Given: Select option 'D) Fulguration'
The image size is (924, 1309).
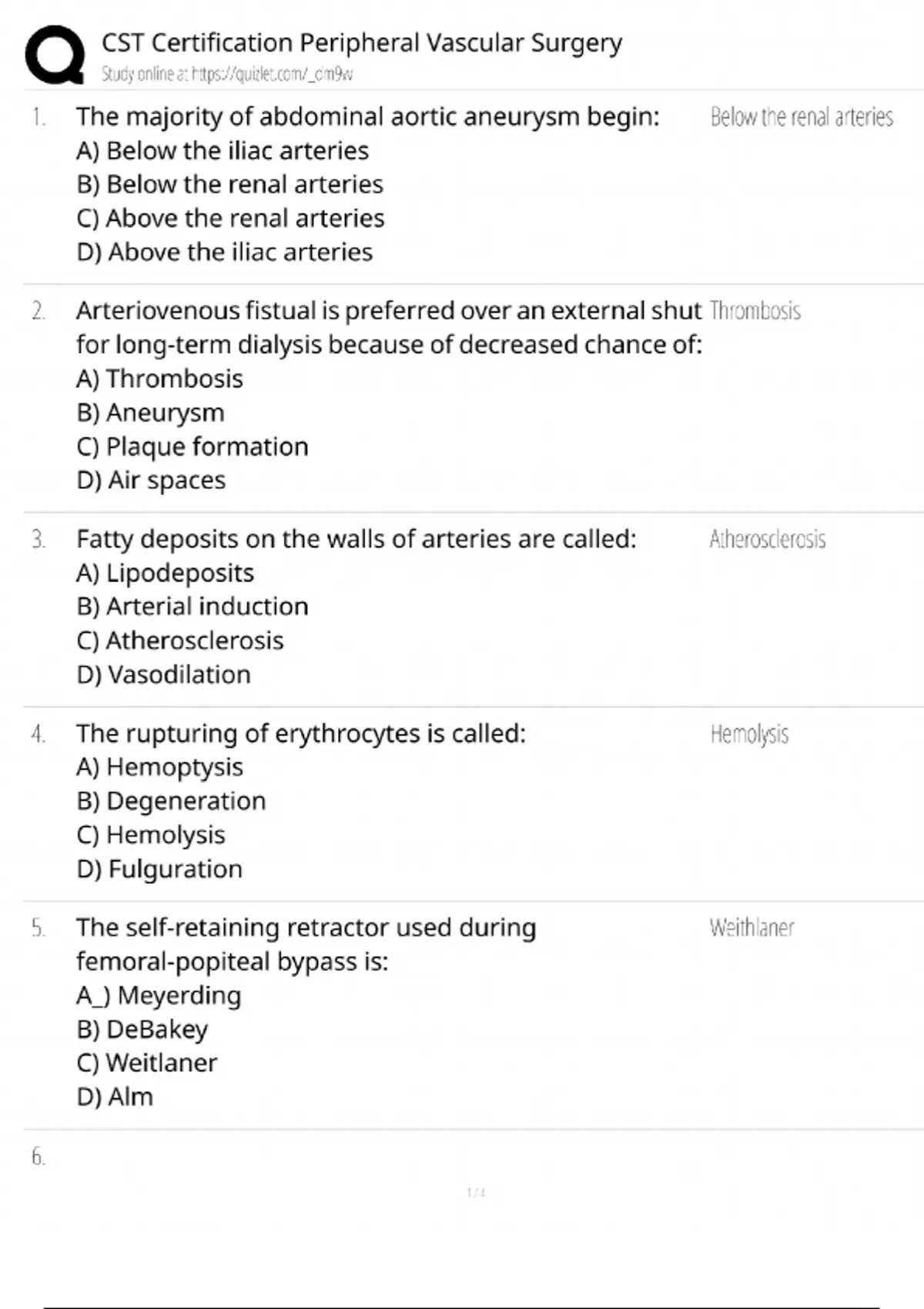Looking at the screenshot, I should (159, 869).
